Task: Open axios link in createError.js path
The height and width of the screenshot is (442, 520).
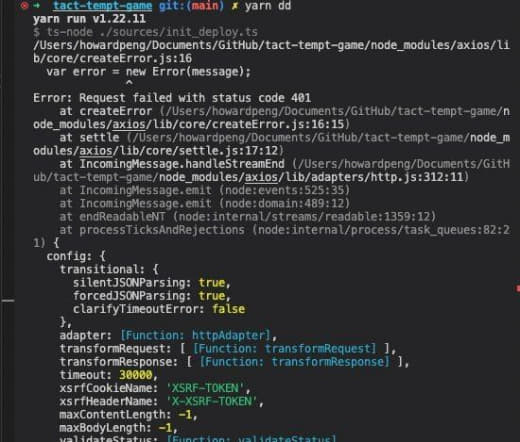Action: pos(129,124)
